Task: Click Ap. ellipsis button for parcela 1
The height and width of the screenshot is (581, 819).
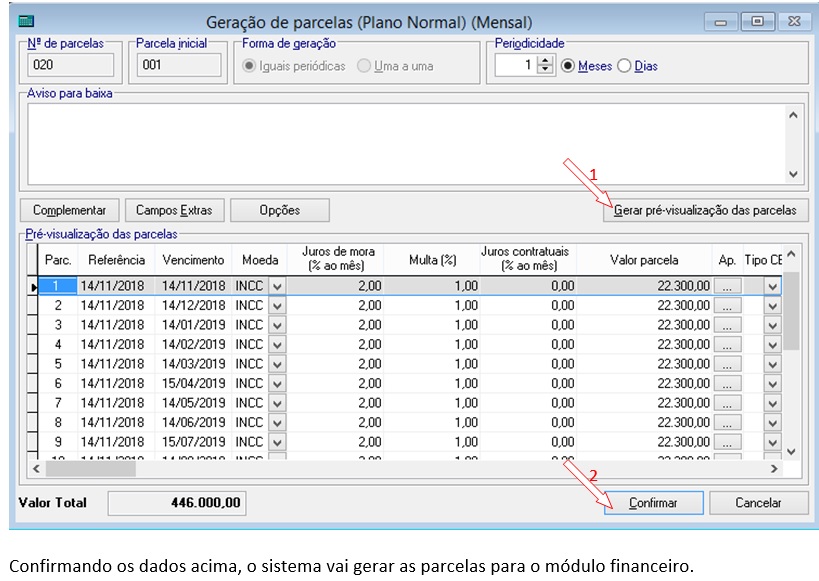Action: [x=727, y=286]
